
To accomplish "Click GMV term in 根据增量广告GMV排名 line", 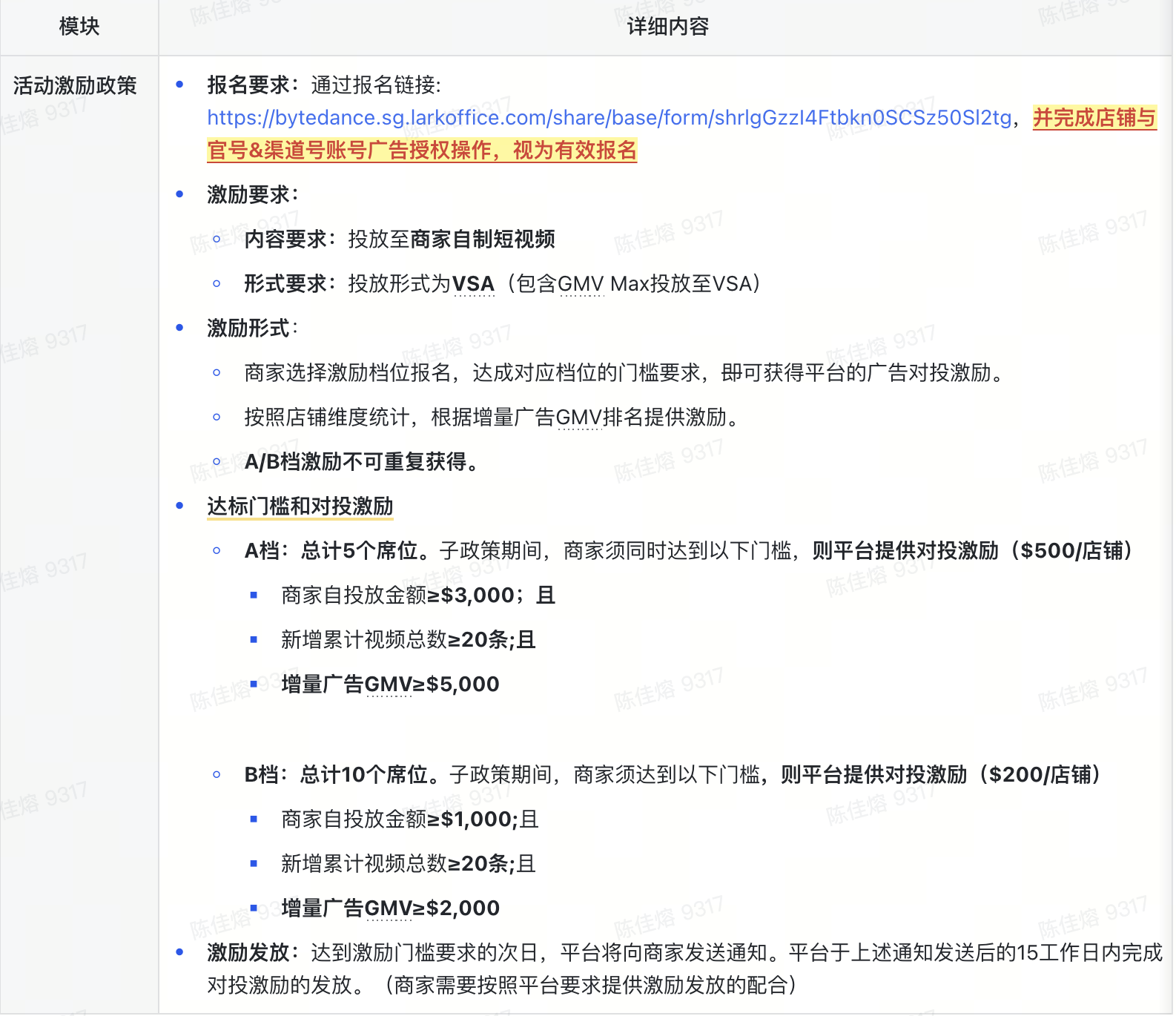I will (x=578, y=418).
